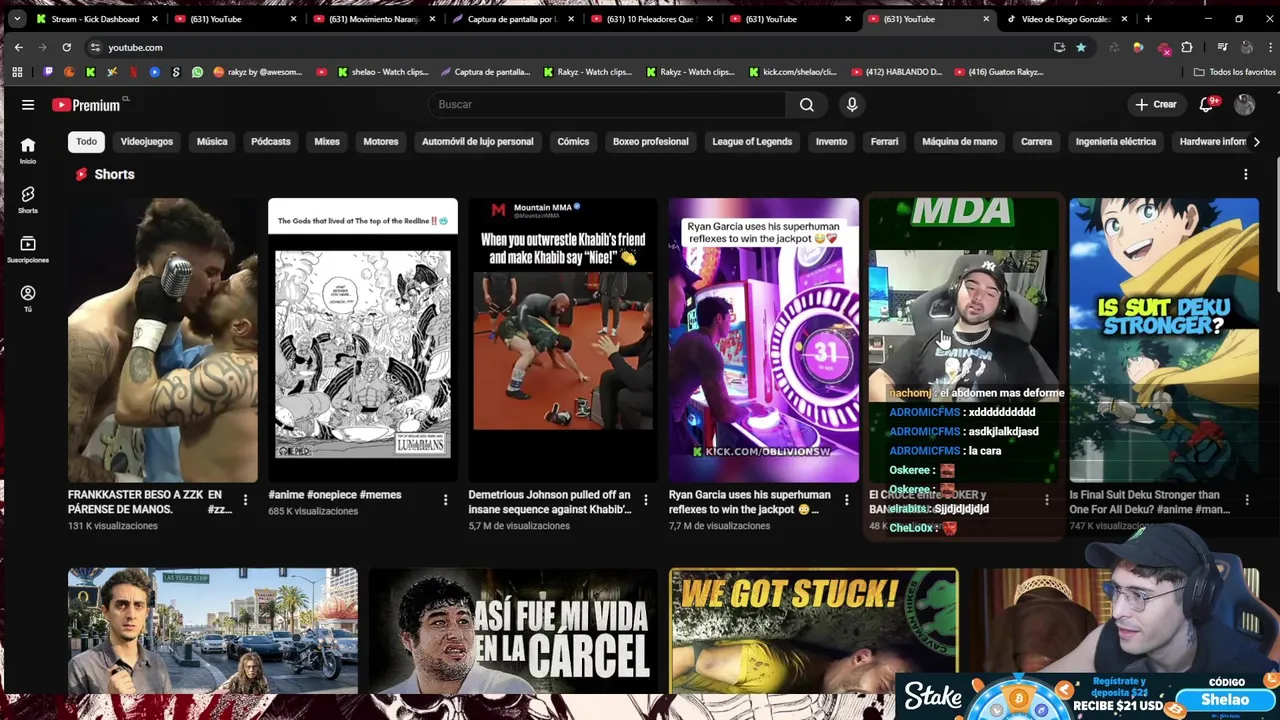The width and height of the screenshot is (1280, 720).
Task: Show more category chips with right arrow
Action: pyautogui.click(x=1256, y=141)
